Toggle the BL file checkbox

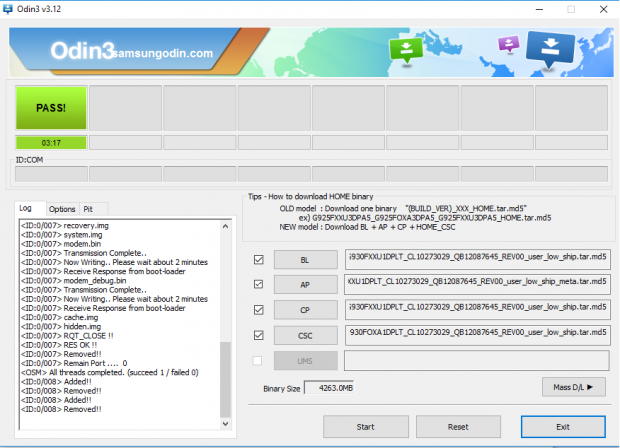click(260, 259)
